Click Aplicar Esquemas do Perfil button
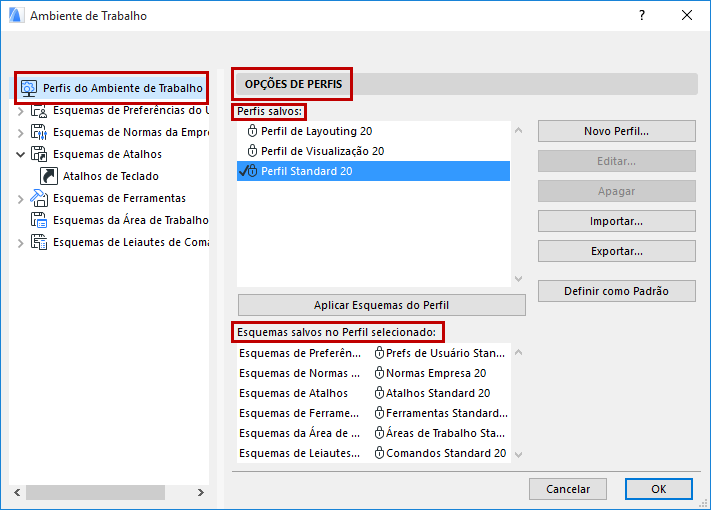 [381, 305]
